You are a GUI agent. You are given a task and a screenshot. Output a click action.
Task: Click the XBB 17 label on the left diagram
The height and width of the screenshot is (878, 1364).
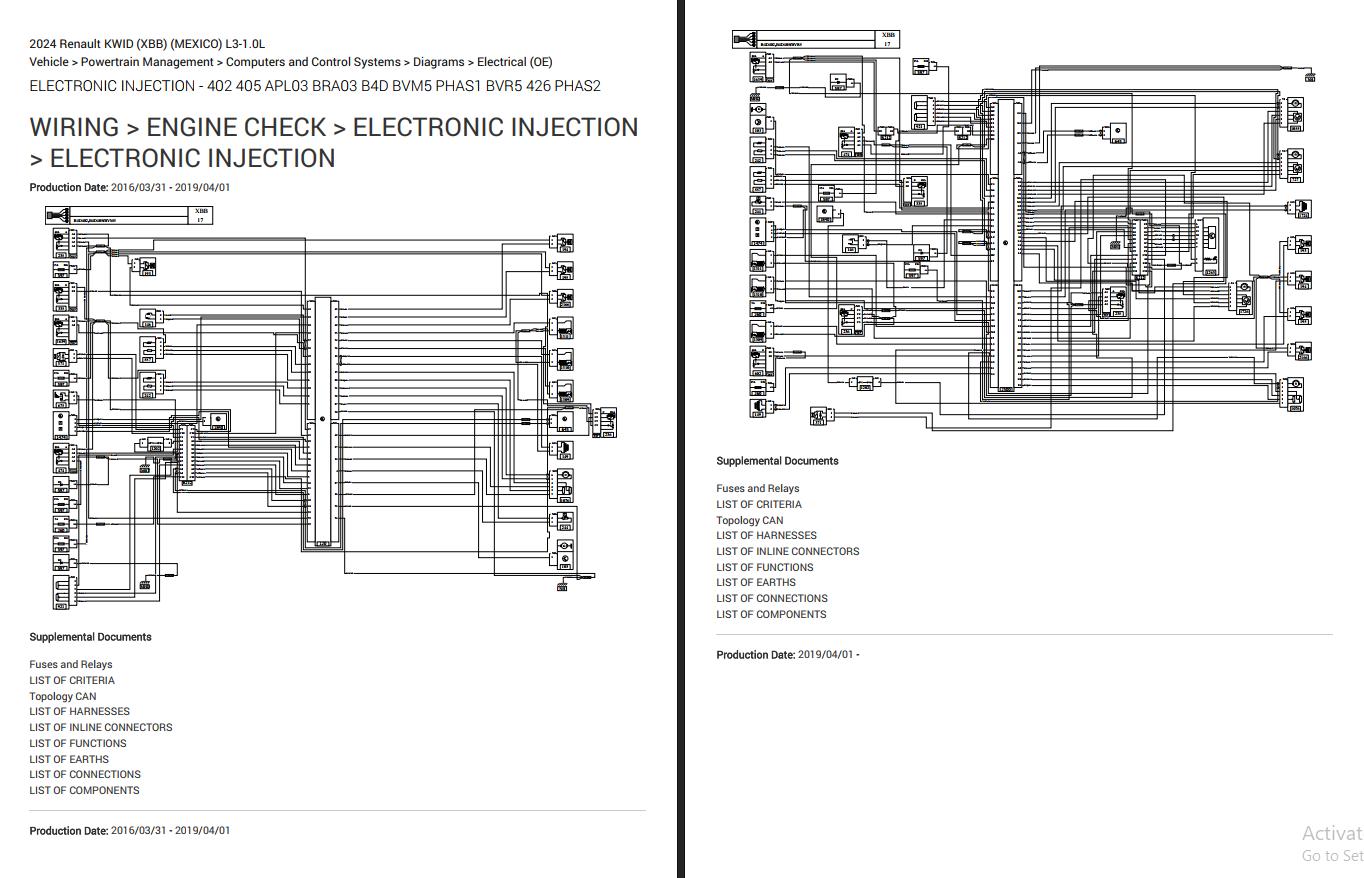[x=201, y=215]
